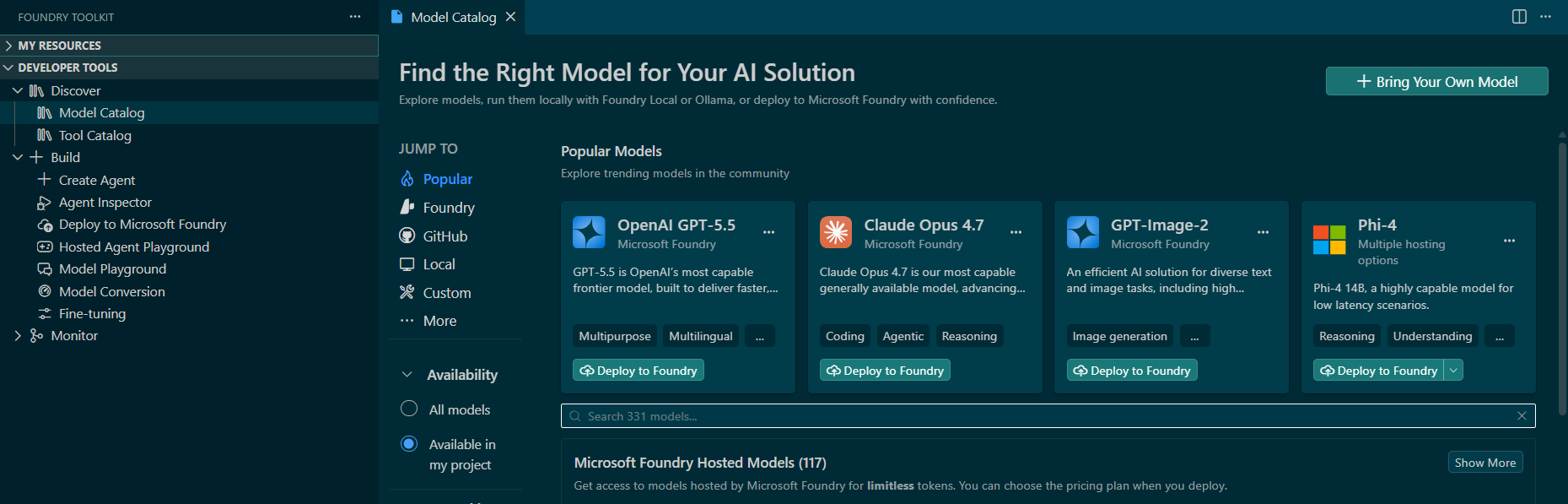1568x504 pixels.
Task: Click the Agentic tag on Claude Opus 4.7
Action: pos(903,336)
